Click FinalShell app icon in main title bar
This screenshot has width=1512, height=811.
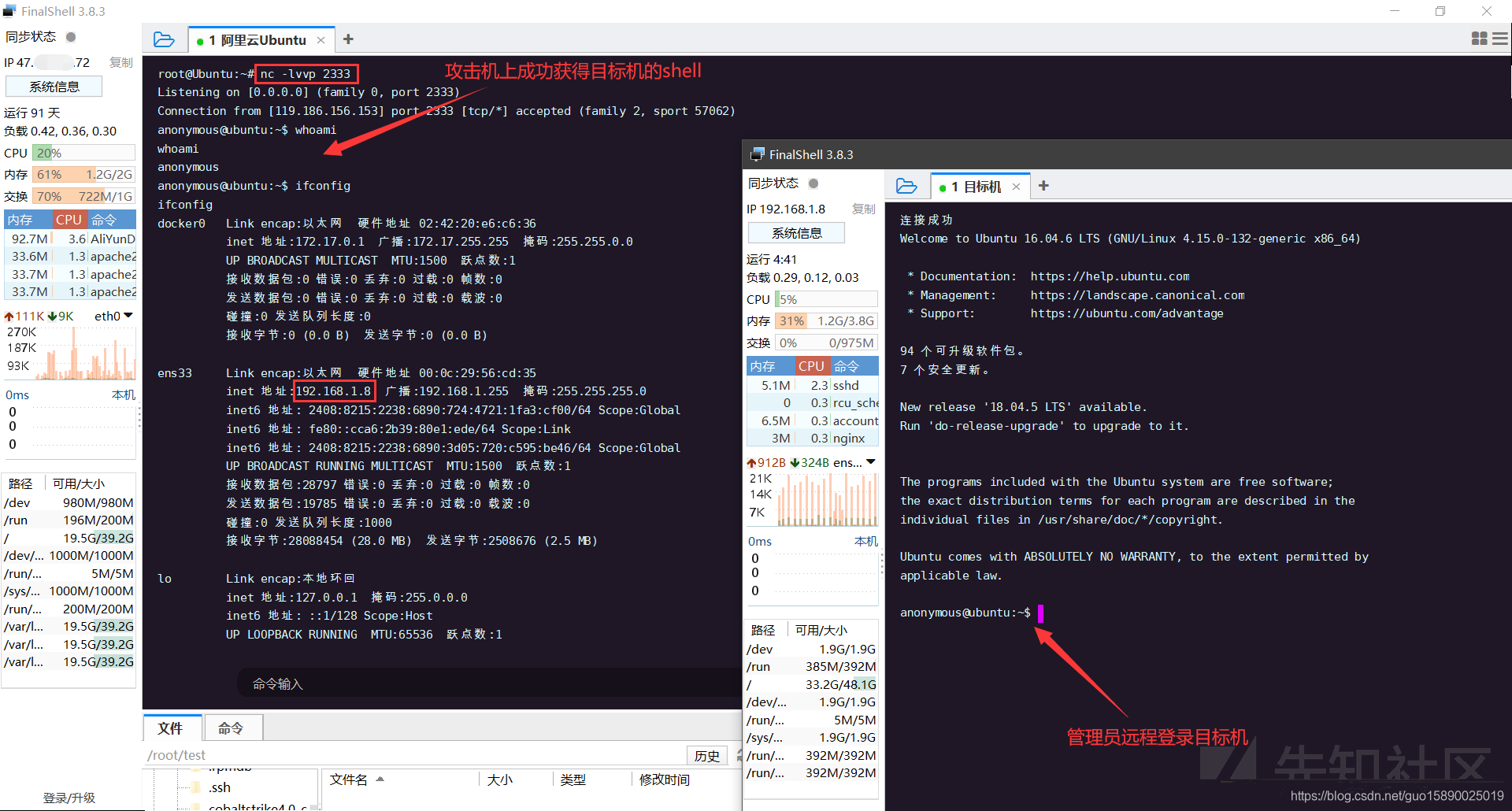tap(9, 11)
